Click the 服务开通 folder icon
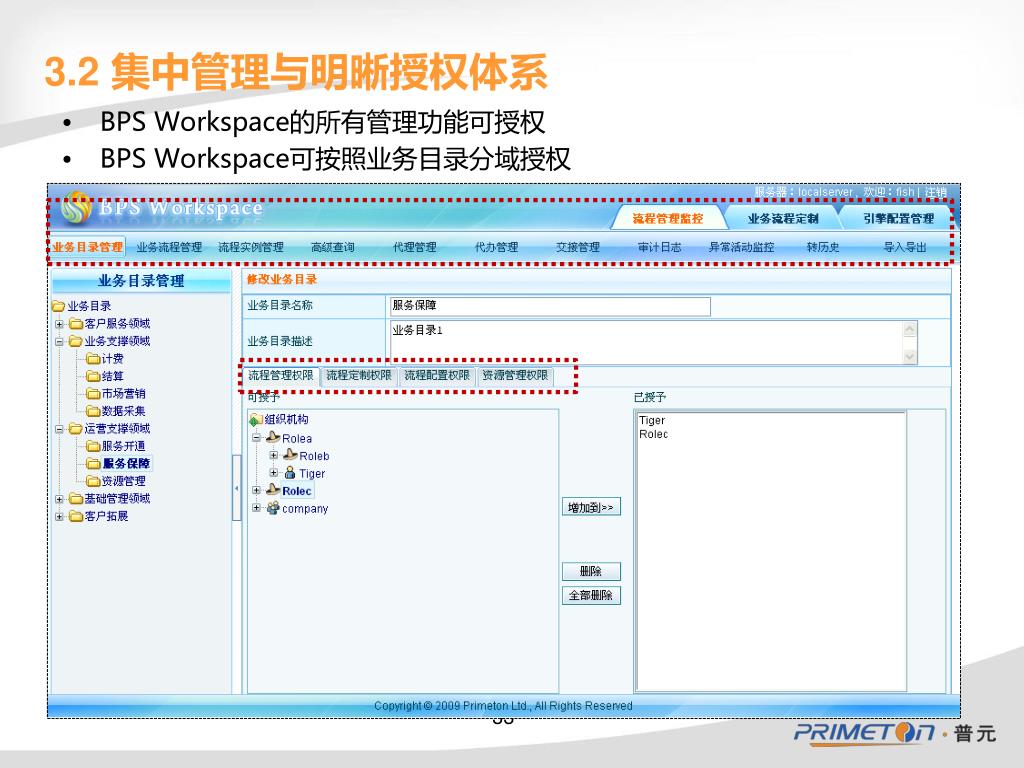The image size is (1024, 768). tap(93, 446)
